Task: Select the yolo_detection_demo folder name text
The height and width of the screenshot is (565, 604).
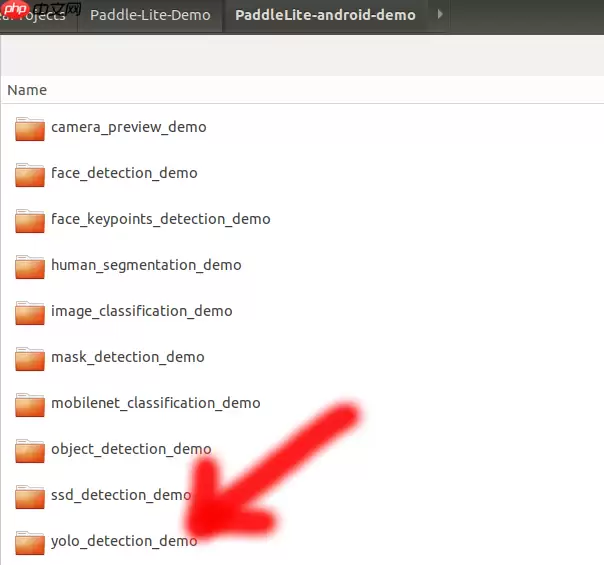Action: pos(124,541)
